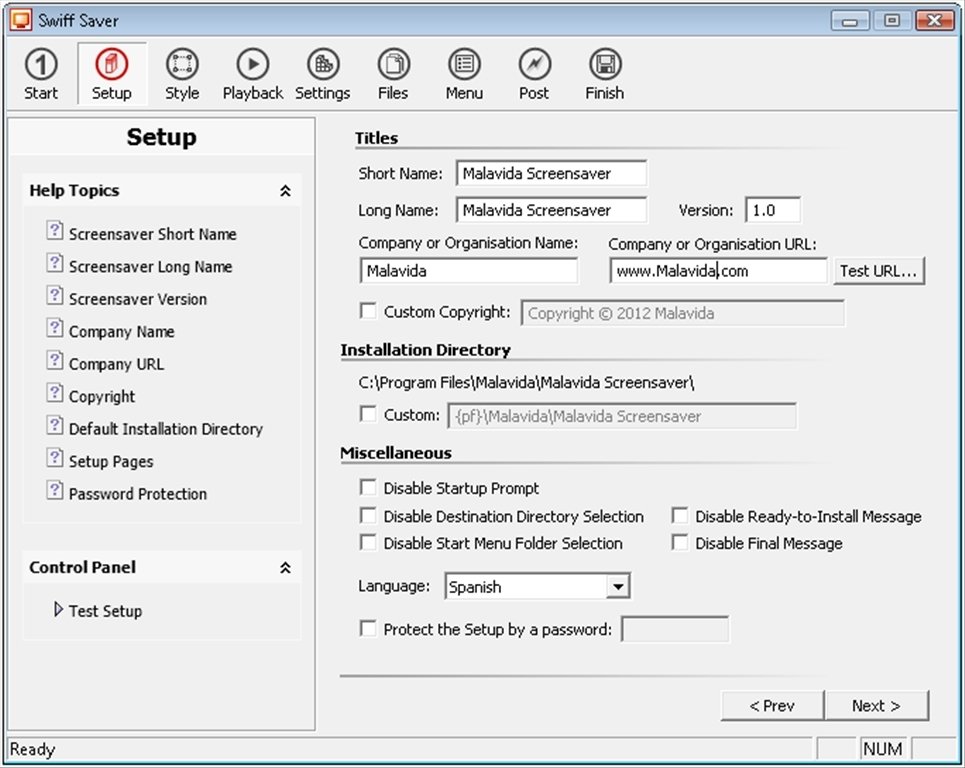Focus the Company or Organisation Name field
The height and width of the screenshot is (768, 965).
pyautogui.click(x=468, y=271)
